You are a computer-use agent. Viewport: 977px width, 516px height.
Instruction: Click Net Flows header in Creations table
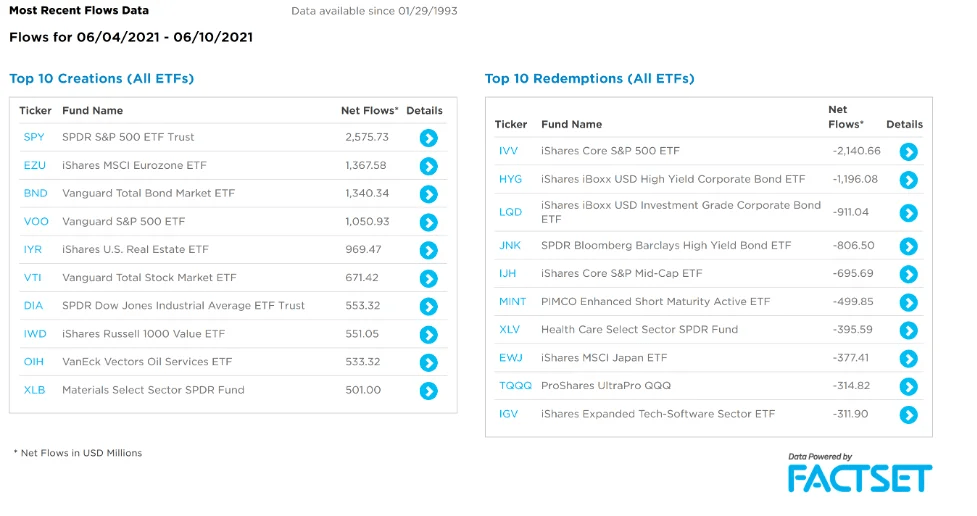[369, 110]
